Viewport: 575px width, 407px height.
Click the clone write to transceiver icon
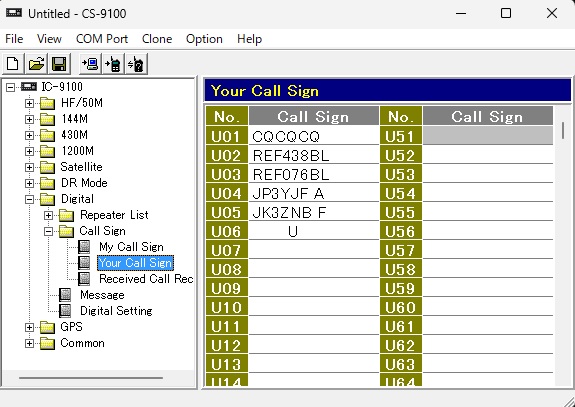(113, 64)
